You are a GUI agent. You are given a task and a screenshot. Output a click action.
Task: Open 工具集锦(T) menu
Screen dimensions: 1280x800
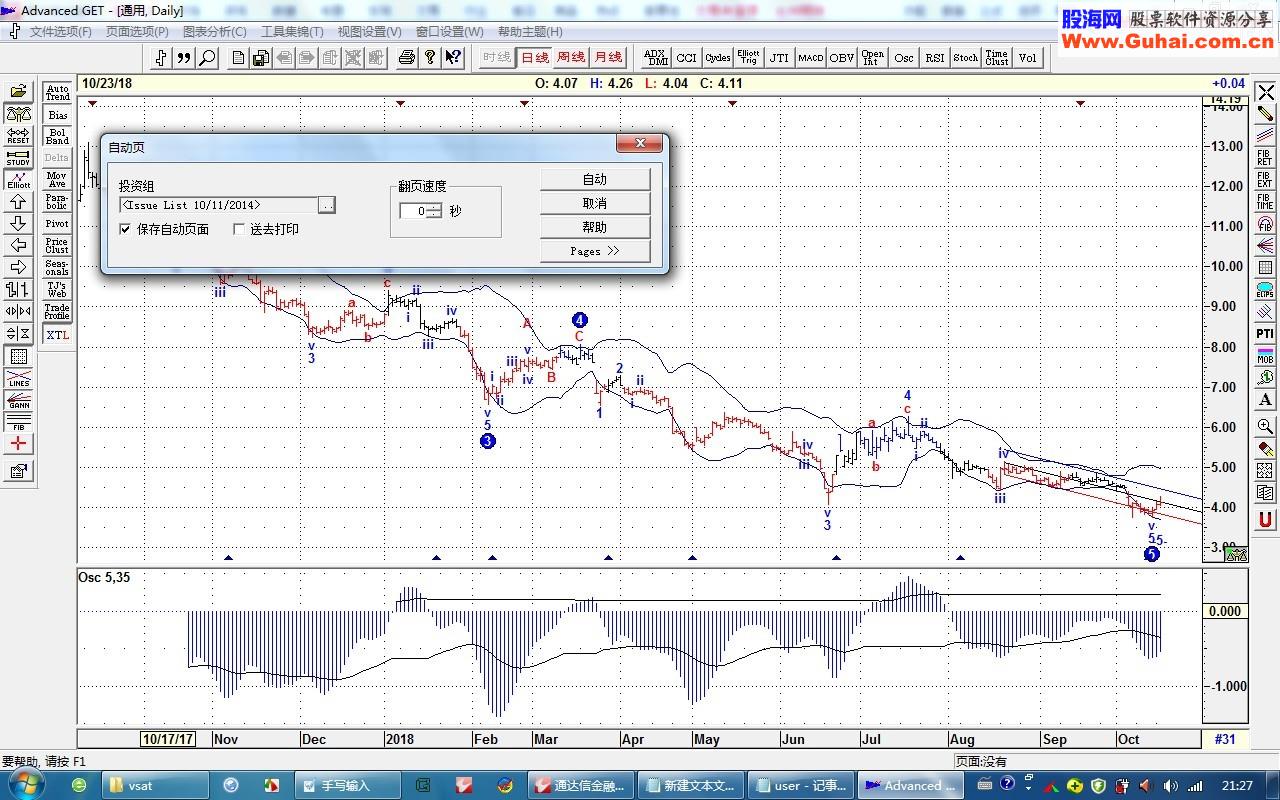(292, 31)
